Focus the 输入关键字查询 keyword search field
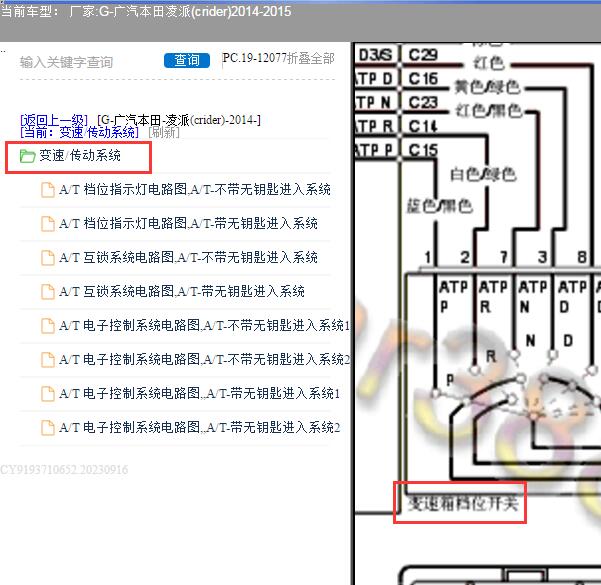 coord(89,62)
